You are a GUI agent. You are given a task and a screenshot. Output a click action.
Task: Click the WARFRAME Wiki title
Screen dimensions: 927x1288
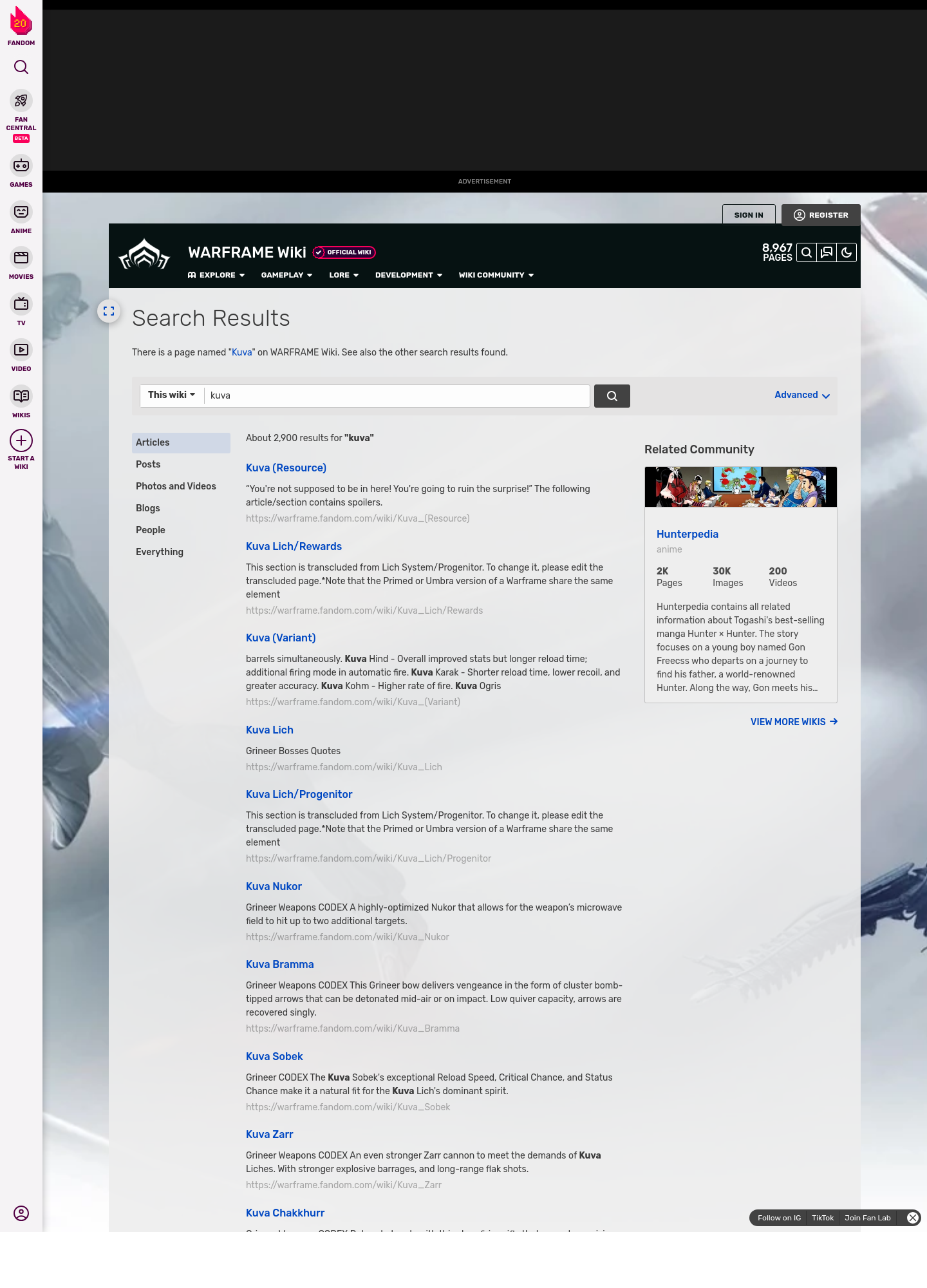(x=247, y=252)
